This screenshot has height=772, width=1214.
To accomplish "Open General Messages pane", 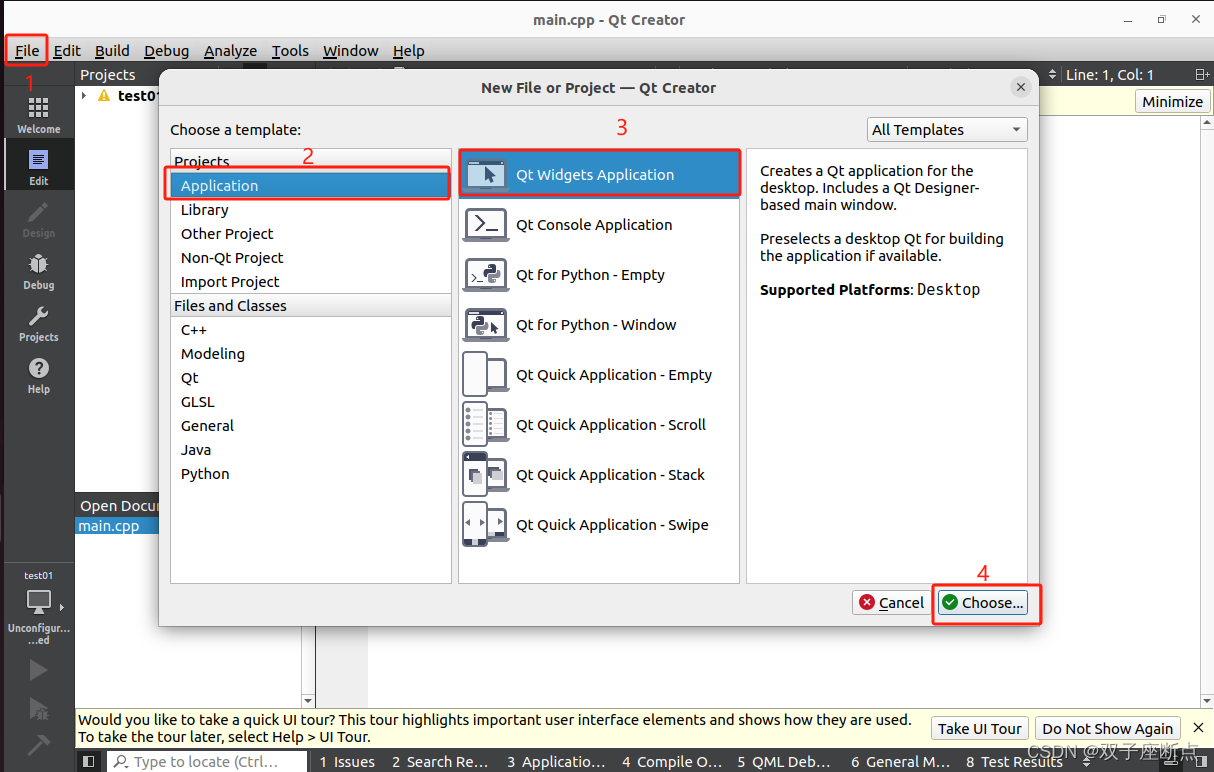I will (900, 762).
